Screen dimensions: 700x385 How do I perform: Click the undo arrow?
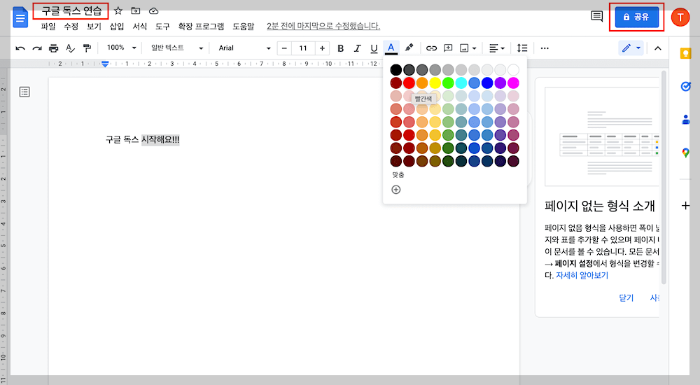[20, 48]
